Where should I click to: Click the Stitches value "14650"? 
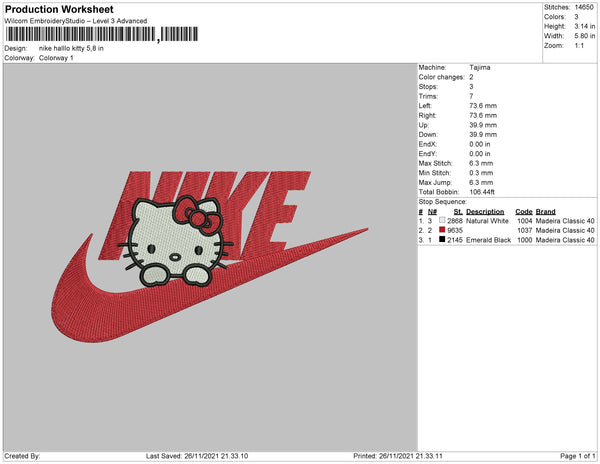click(x=584, y=7)
